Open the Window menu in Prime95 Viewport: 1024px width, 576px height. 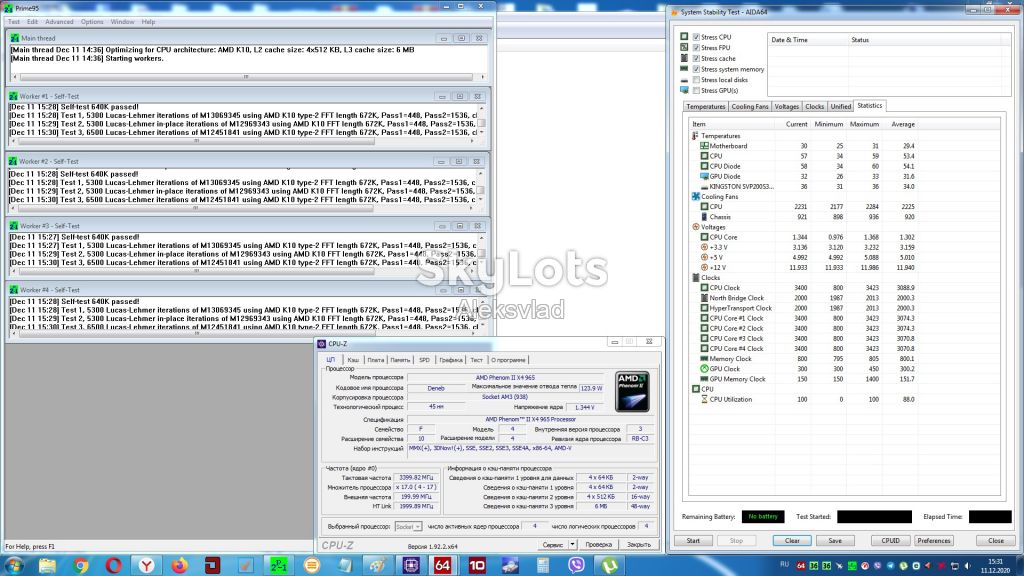coord(122,22)
